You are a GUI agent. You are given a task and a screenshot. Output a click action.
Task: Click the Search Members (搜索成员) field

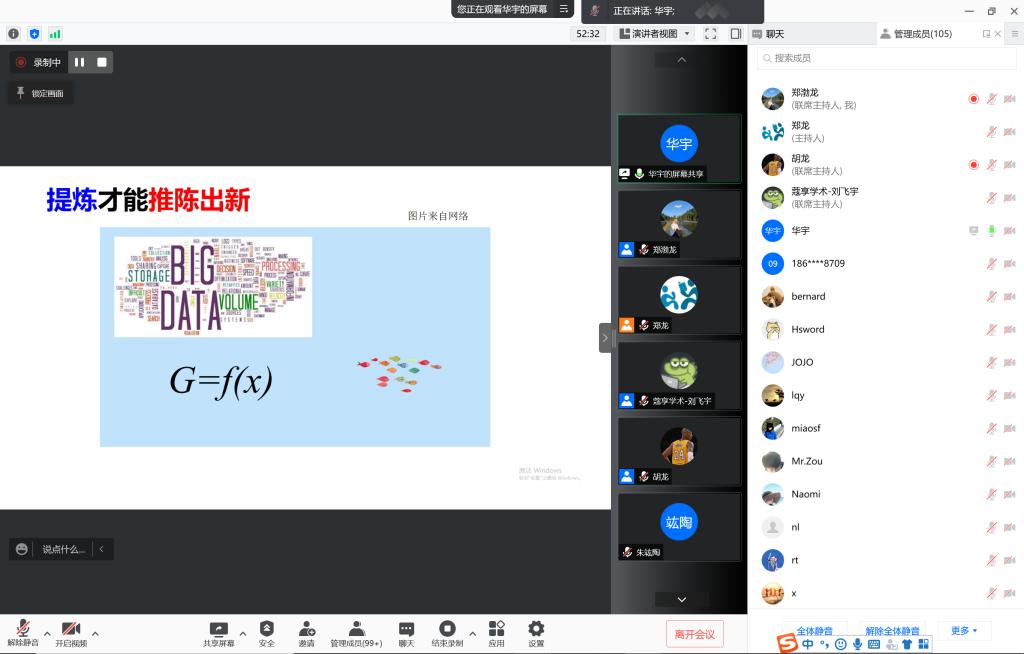tap(885, 58)
